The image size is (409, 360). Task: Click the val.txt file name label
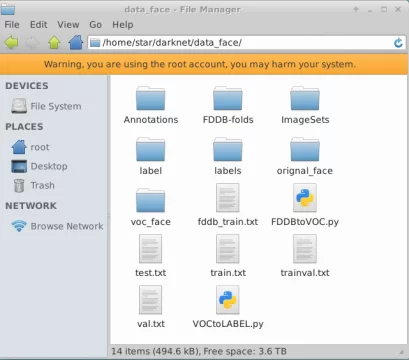(x=151, y=324)
